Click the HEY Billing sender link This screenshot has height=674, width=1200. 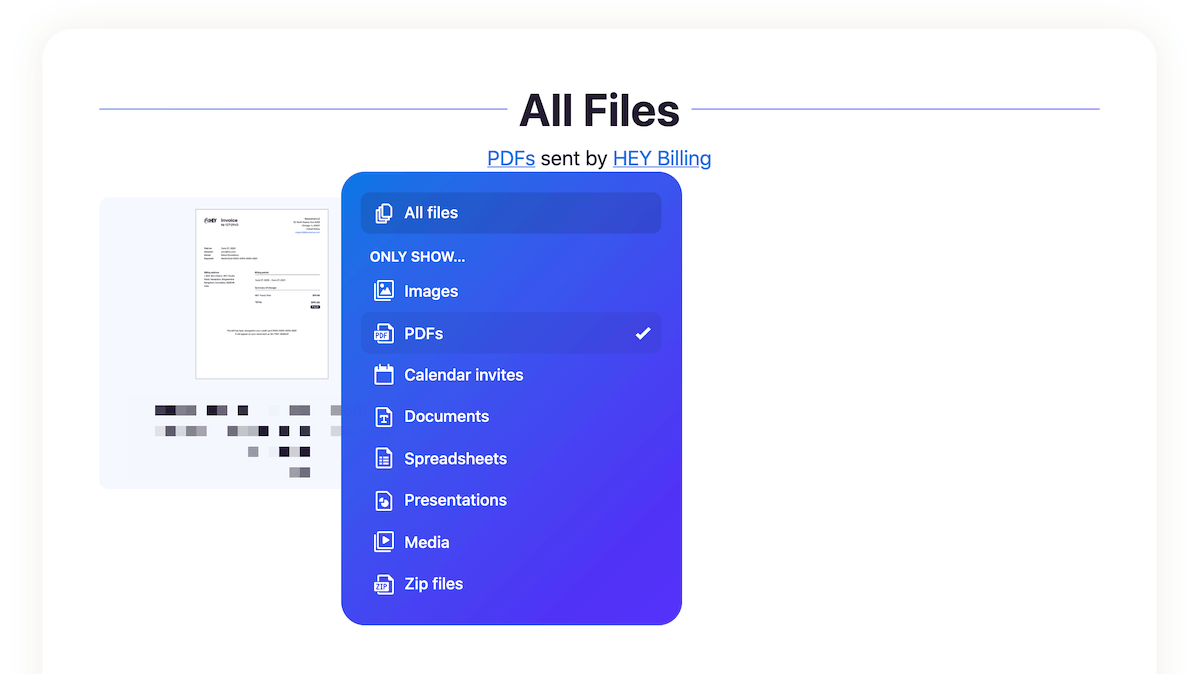pyautogui.click(x=662, y=158)
